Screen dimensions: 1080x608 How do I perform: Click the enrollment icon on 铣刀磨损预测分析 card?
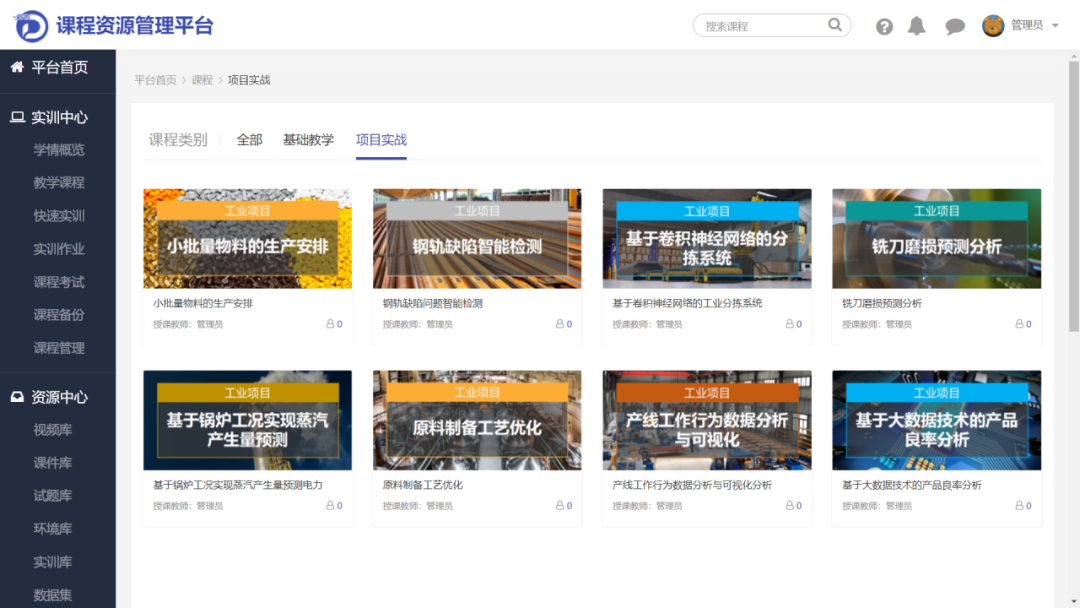[1020, 324]
